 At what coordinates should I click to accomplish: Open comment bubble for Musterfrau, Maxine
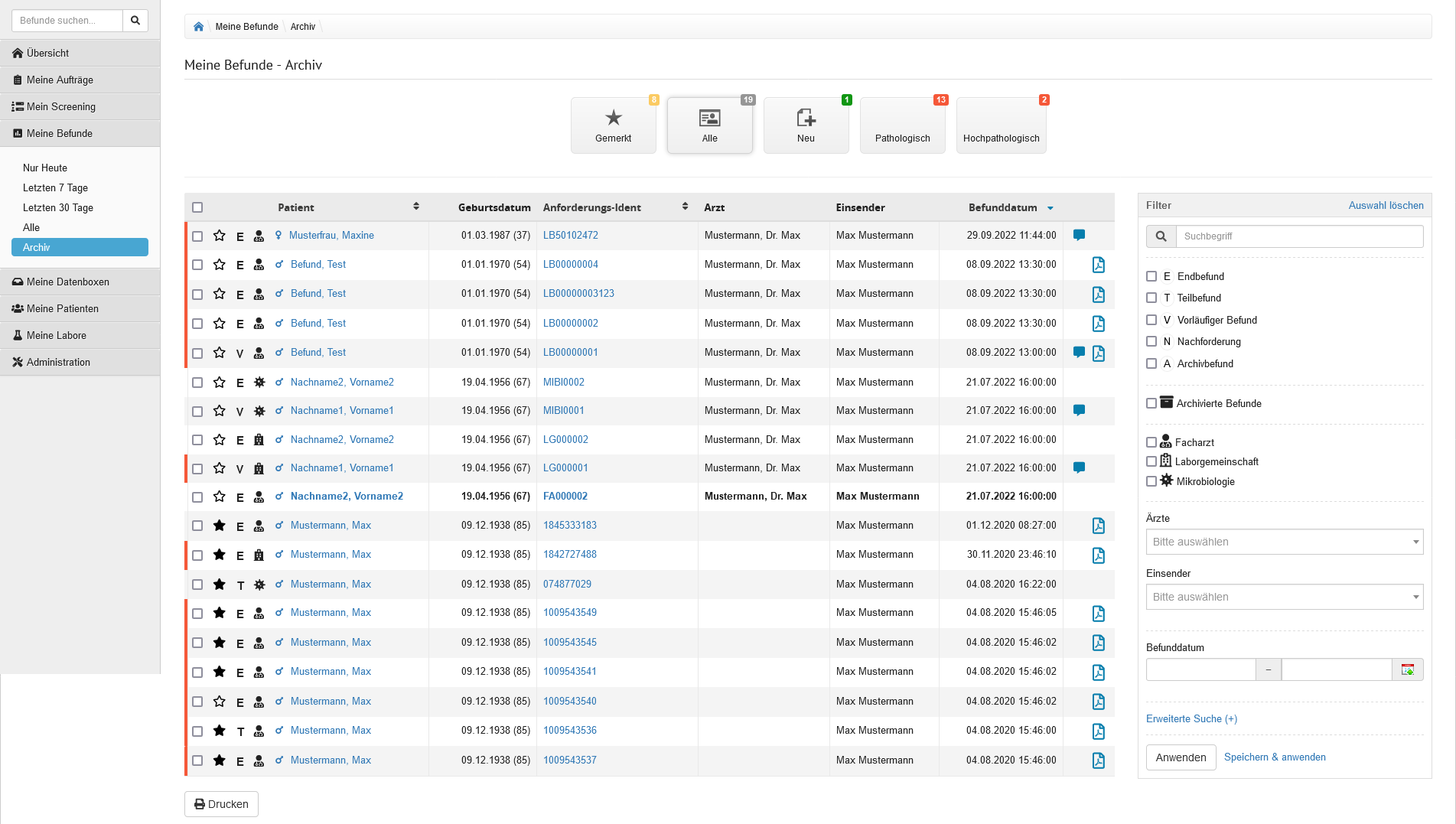tap(1079, 236)
